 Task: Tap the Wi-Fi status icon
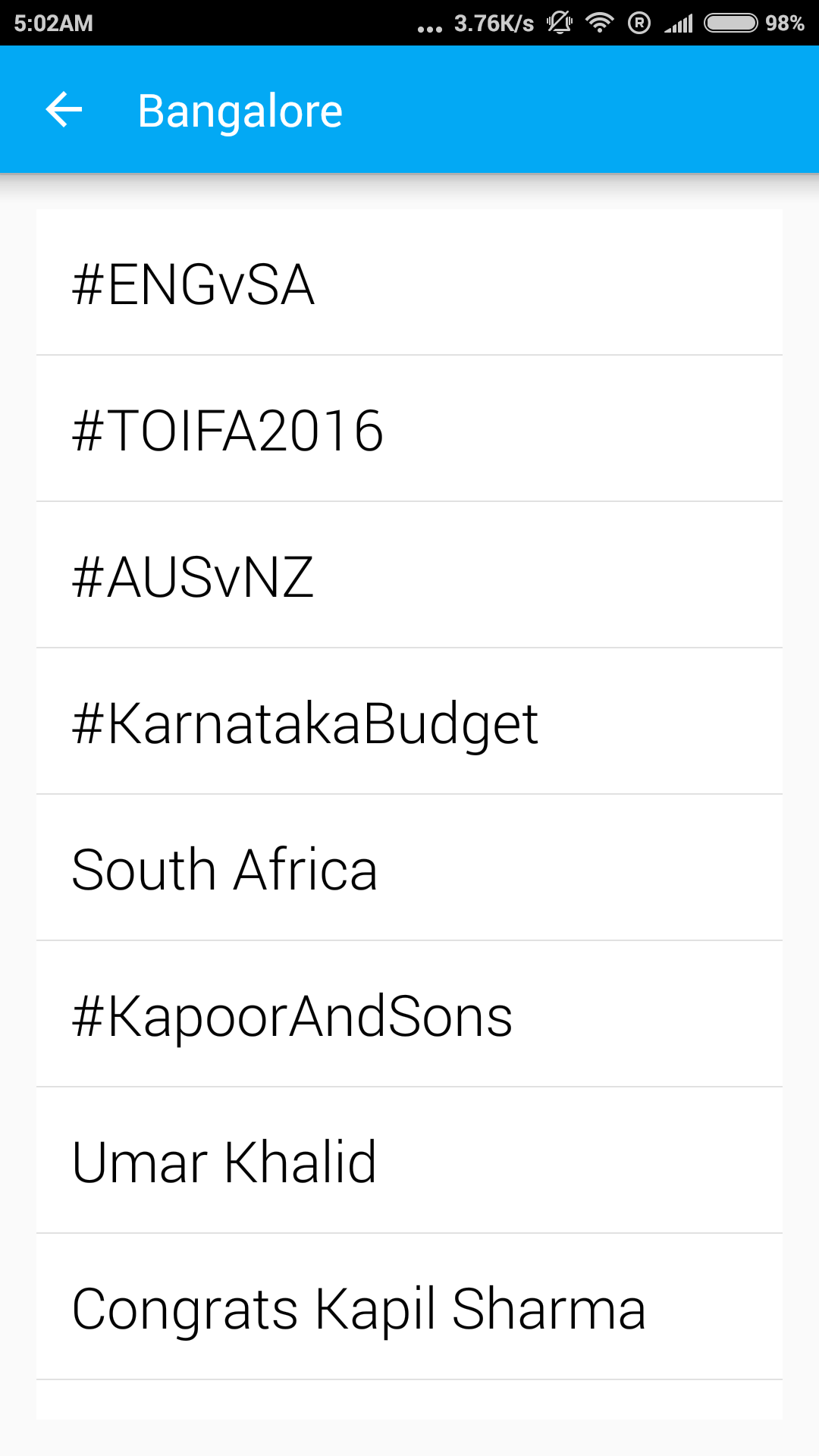pos(599,23)
